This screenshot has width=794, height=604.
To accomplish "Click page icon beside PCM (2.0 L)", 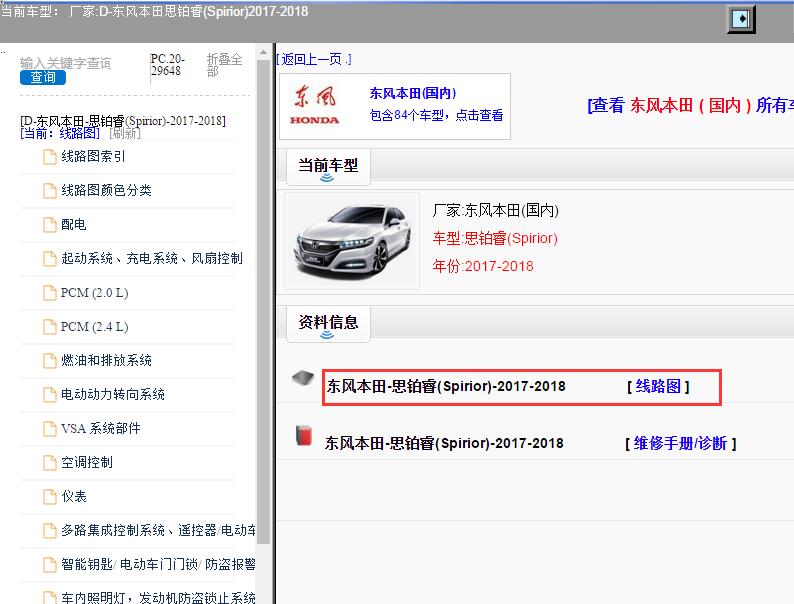I will click(50, 293).
